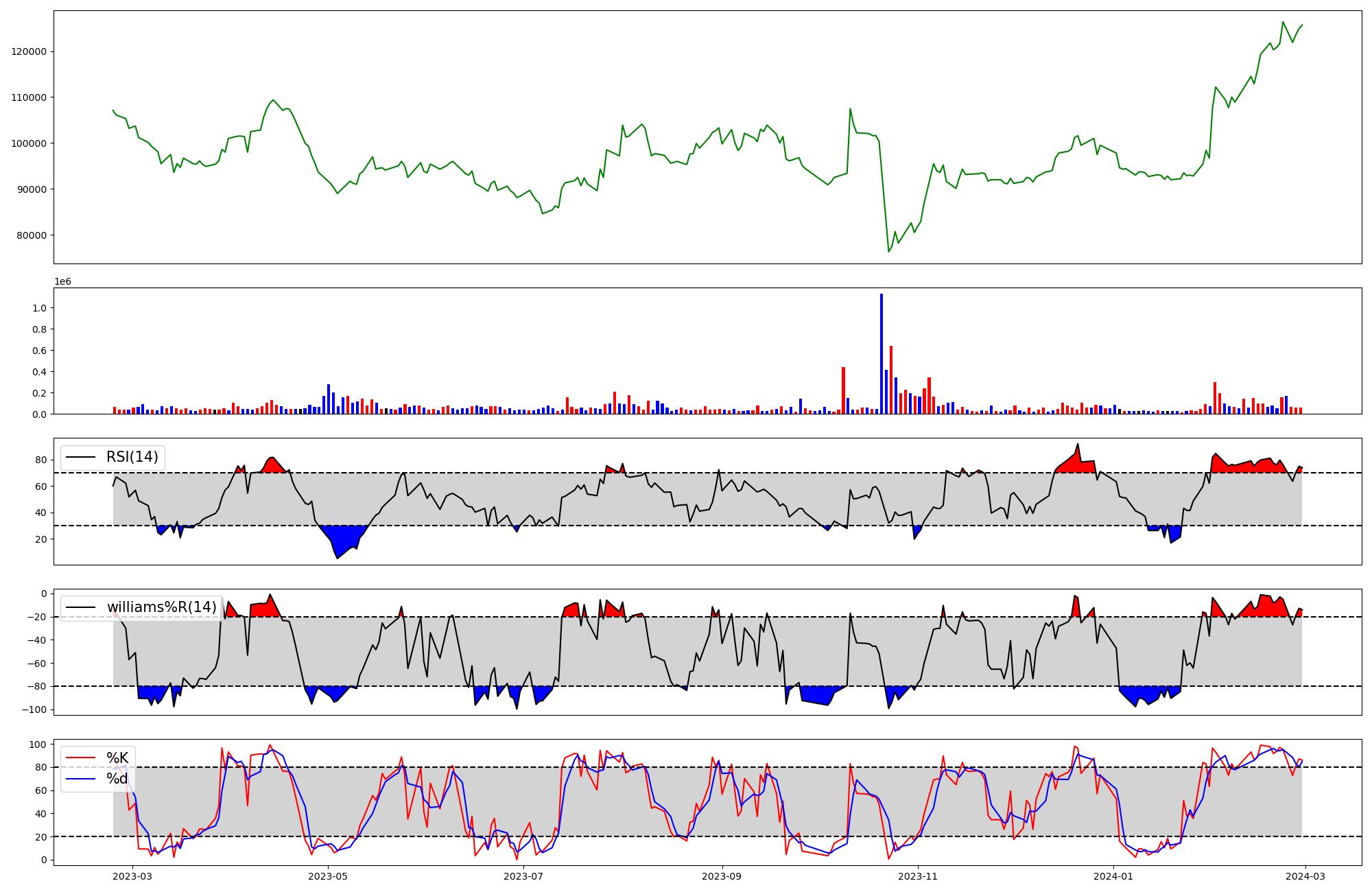Image resolution: width=1372 pixels, height=892 pixels.
Task: Select the %K legend entry
Action: click(117, 758)
